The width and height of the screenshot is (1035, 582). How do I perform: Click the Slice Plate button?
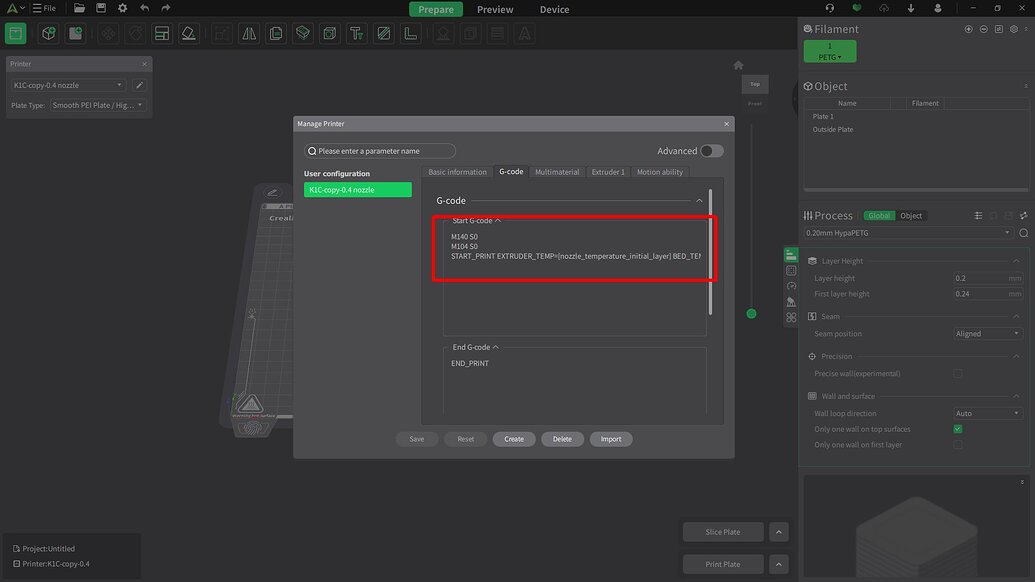click(722, 531)
